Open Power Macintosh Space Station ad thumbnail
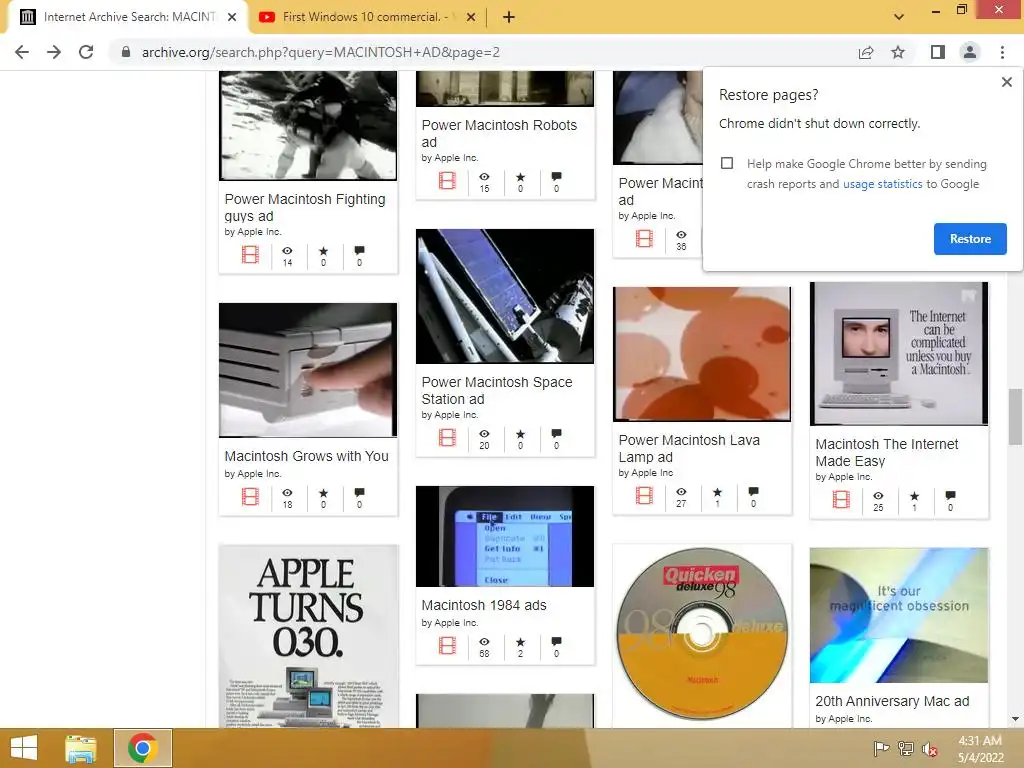 click(505, 296)
